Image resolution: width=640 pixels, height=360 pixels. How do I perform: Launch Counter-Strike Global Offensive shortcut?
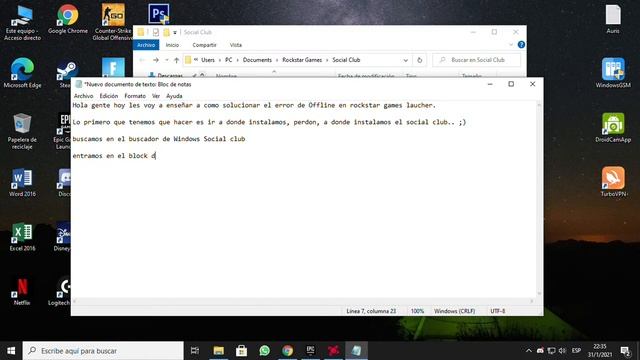point(113,23)
